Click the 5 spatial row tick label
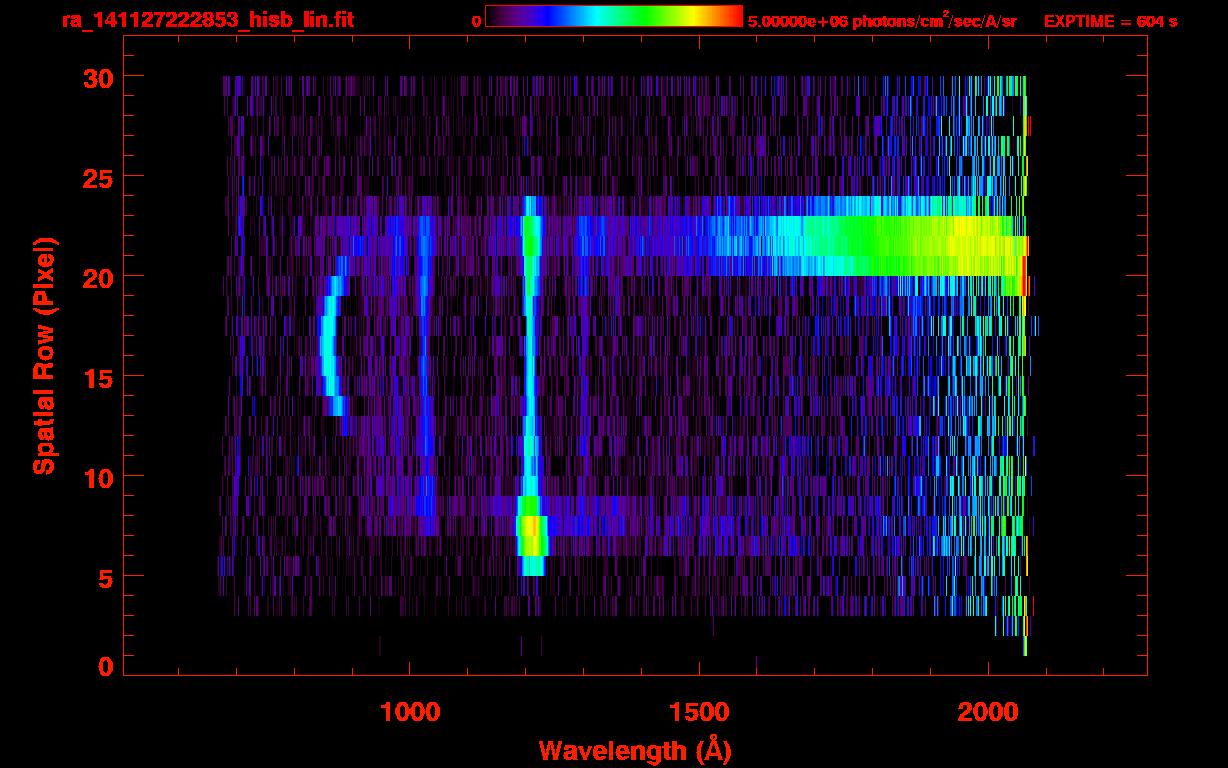 106,577
